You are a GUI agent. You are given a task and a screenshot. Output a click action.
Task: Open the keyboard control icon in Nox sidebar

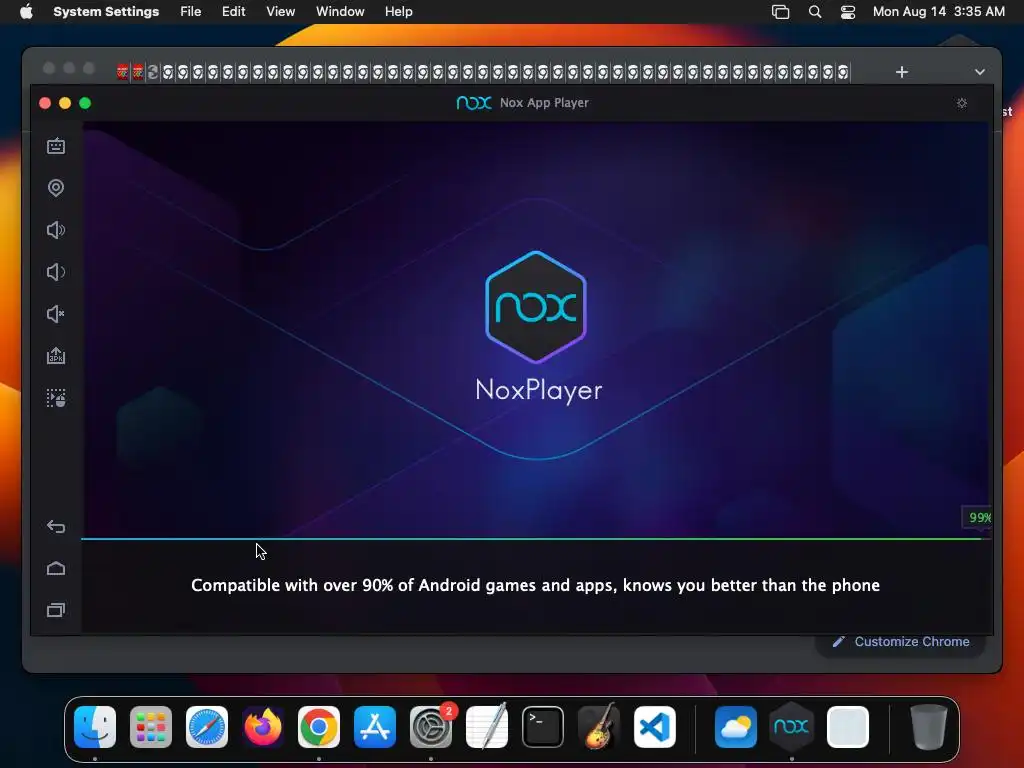(56, 146)
